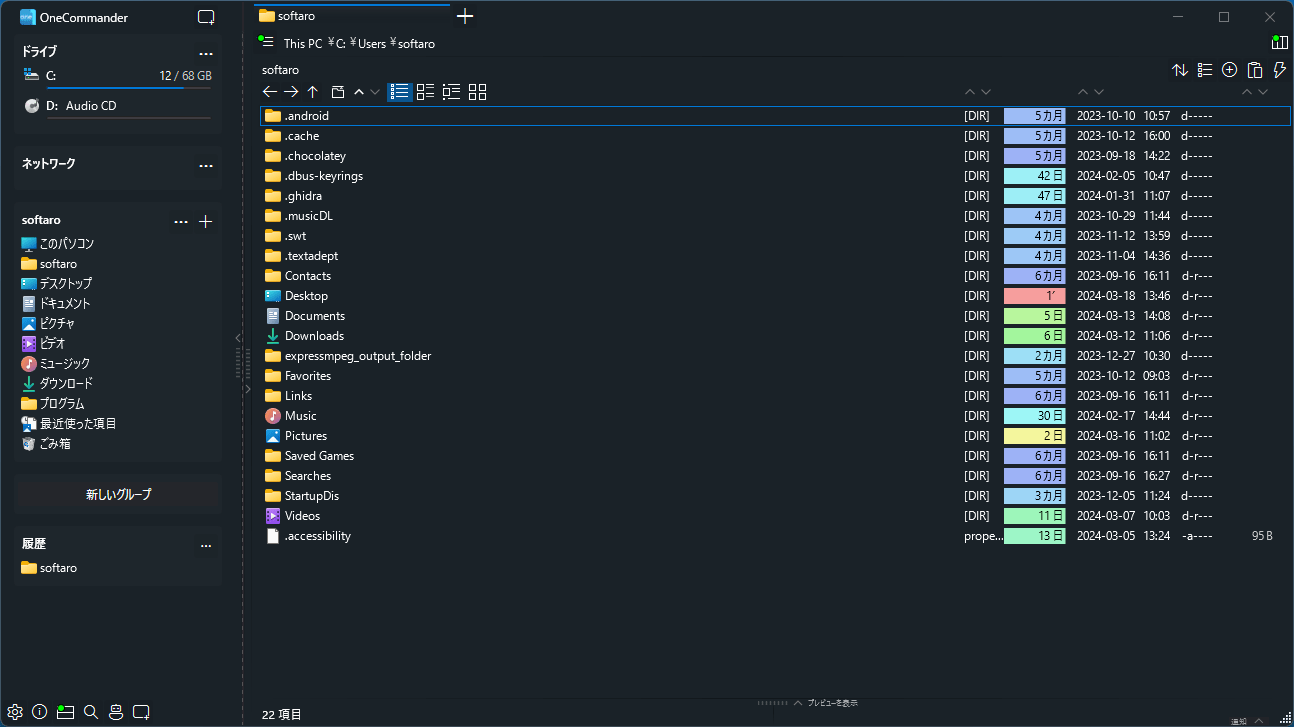The height and width of the screenshot is (727, 1294).
Task: Open the info circle icon
Action: 40,712
